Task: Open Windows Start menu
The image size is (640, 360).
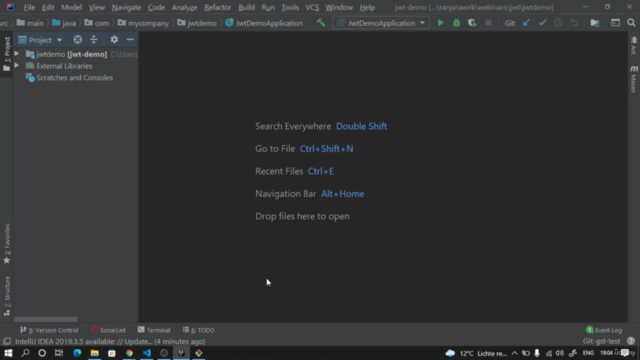Action: (8, 353)
